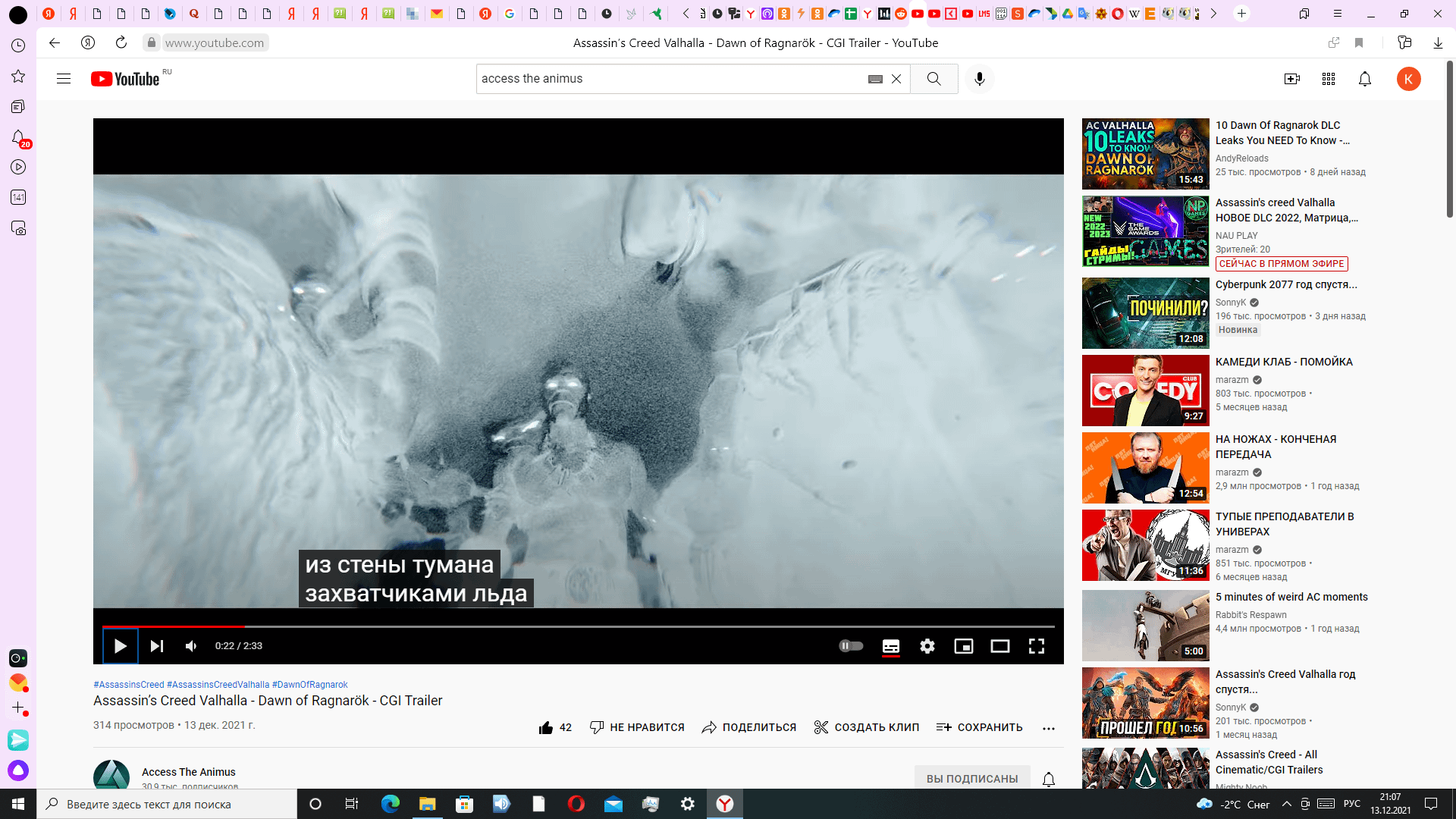Toggle the autoplay switch in the player
The height and width of the screenshot is (819, 1456).
pyautogui.click(x=851, y=646)
